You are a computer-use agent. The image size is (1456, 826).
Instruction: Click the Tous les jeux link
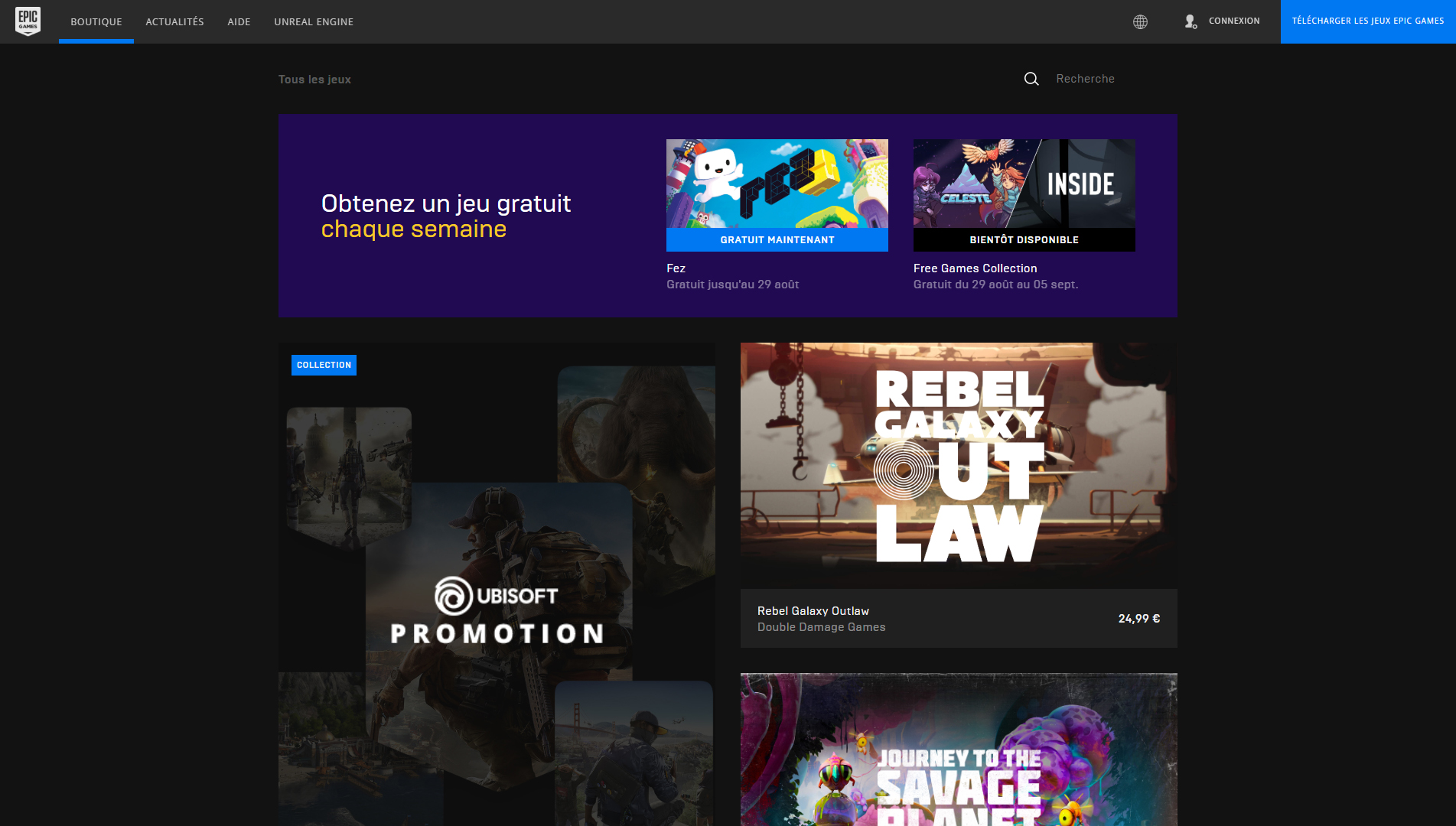click(314, 80)
